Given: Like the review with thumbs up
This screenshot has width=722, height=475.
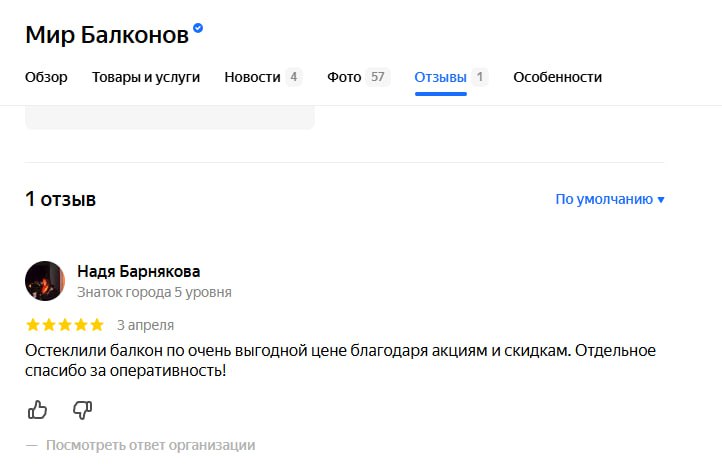Looking at the screenshot, I should [x=37, y=410].
